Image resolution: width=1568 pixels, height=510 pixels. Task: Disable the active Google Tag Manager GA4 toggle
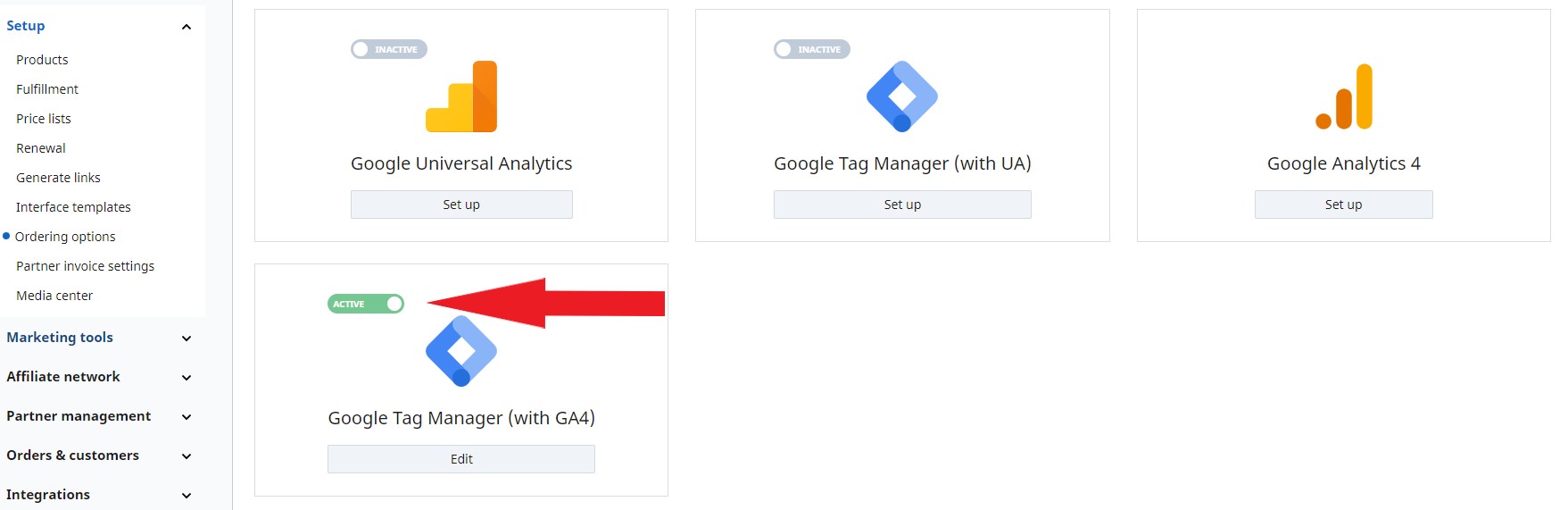coord(366,304)
